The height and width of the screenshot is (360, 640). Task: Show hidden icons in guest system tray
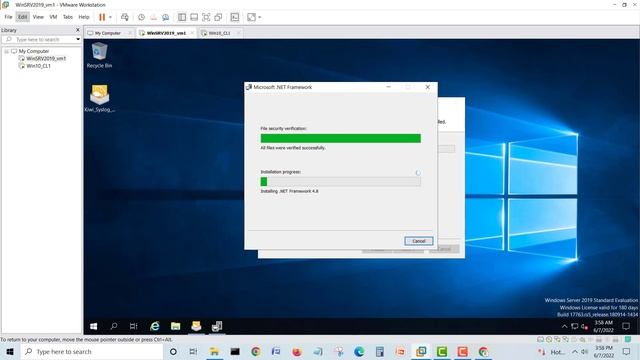[564, 327]
